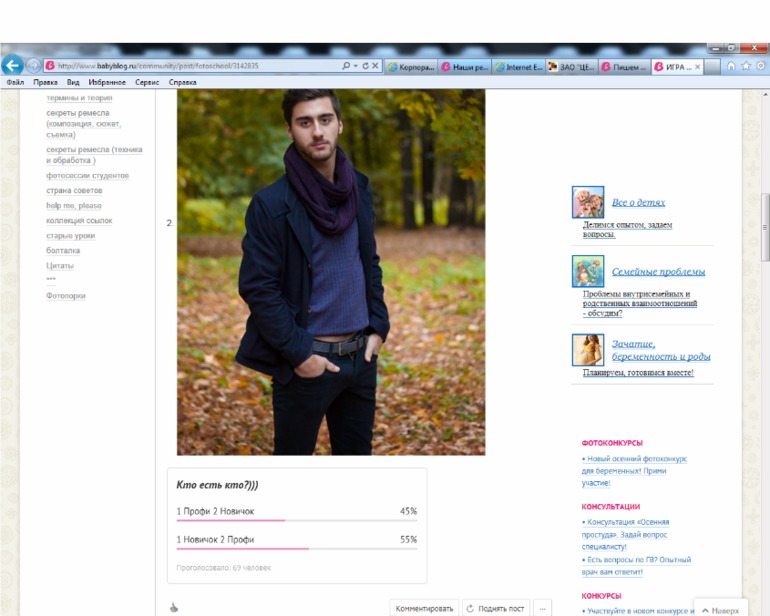Click 'Наверх' scroll-to-top expander
Image resolution: width=770 pixels, height=616 pixels.
[720, 610]
